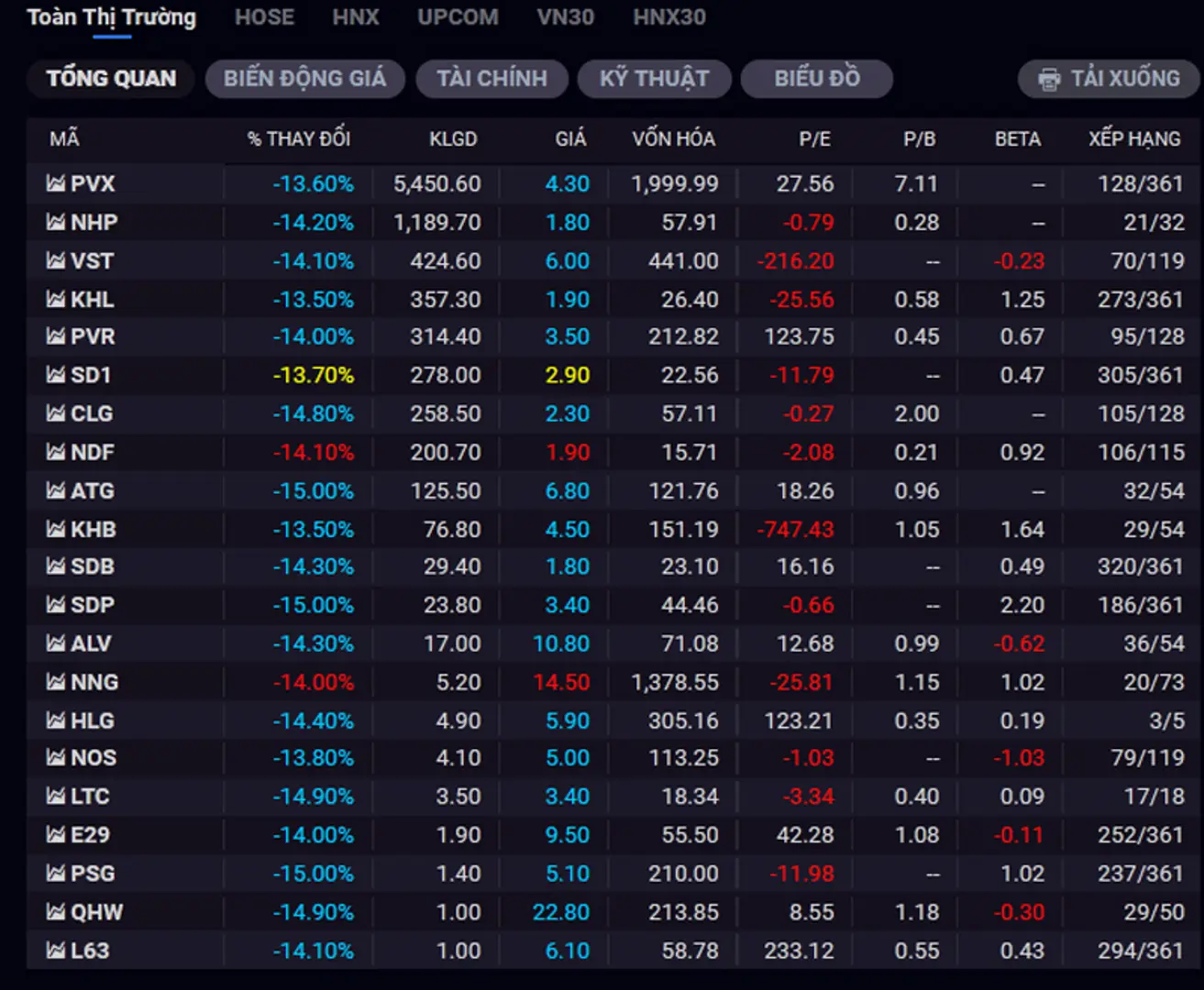
Task: Switch to the Toàn Thị Trường tab
Action: click(111, 17)
